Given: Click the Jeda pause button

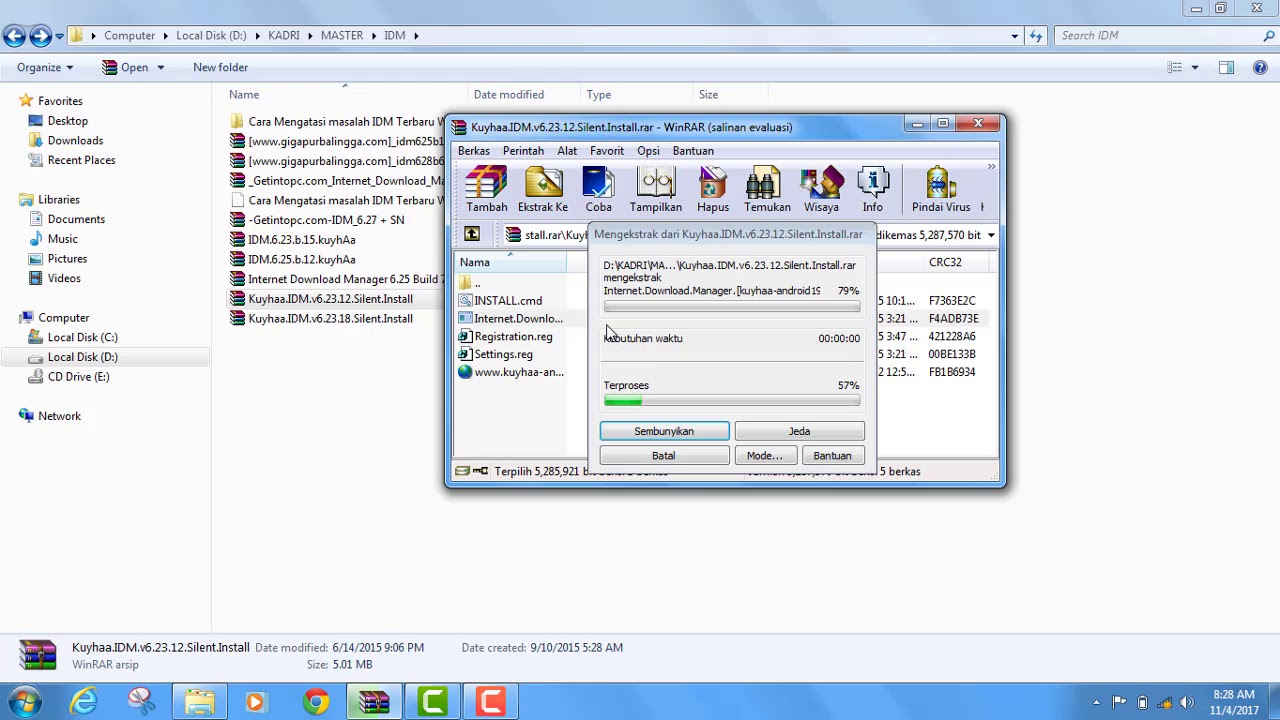Looking at the screenshot, I should (x=799, y=431).
